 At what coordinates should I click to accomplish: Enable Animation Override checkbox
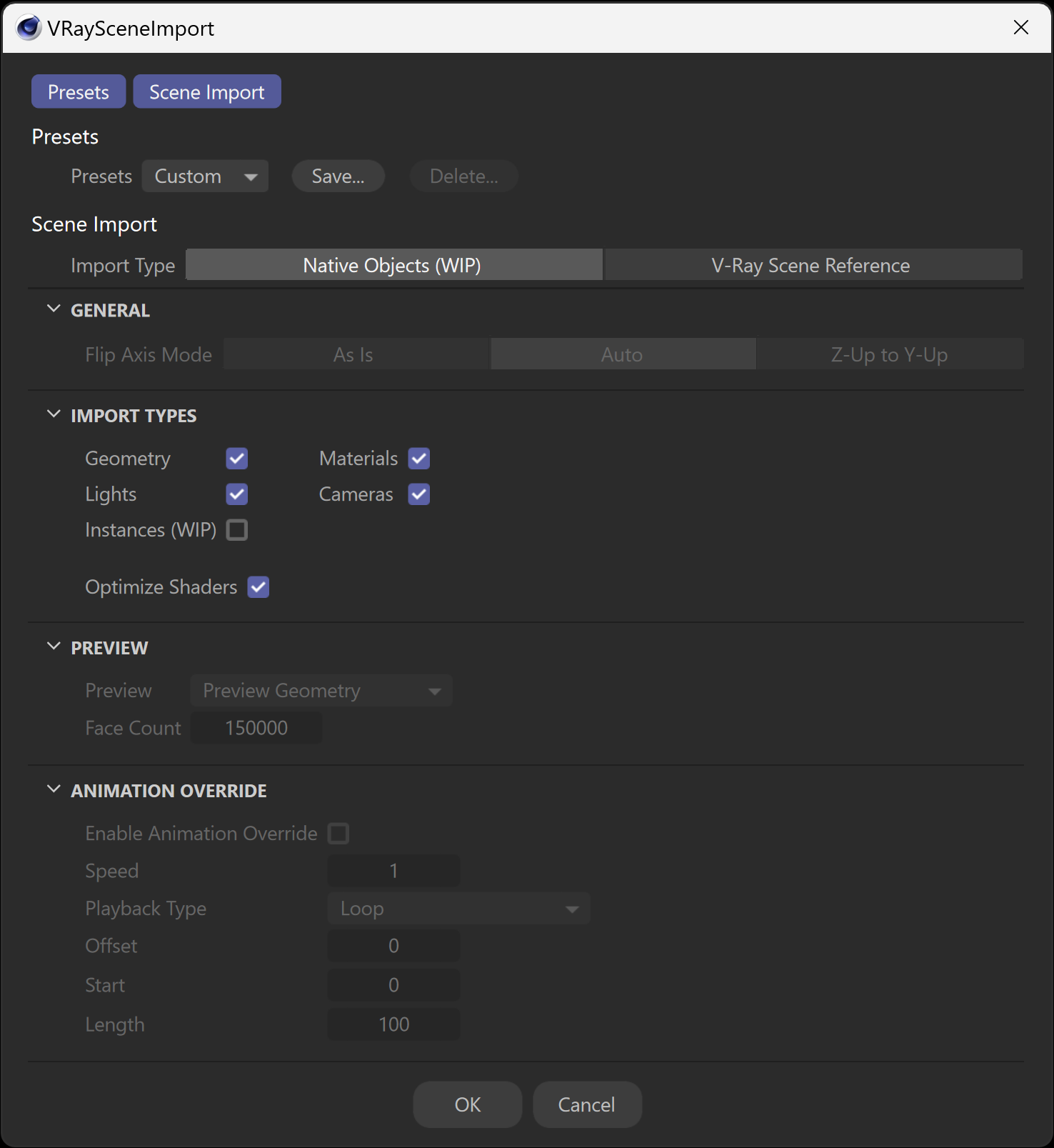[338, 834]
